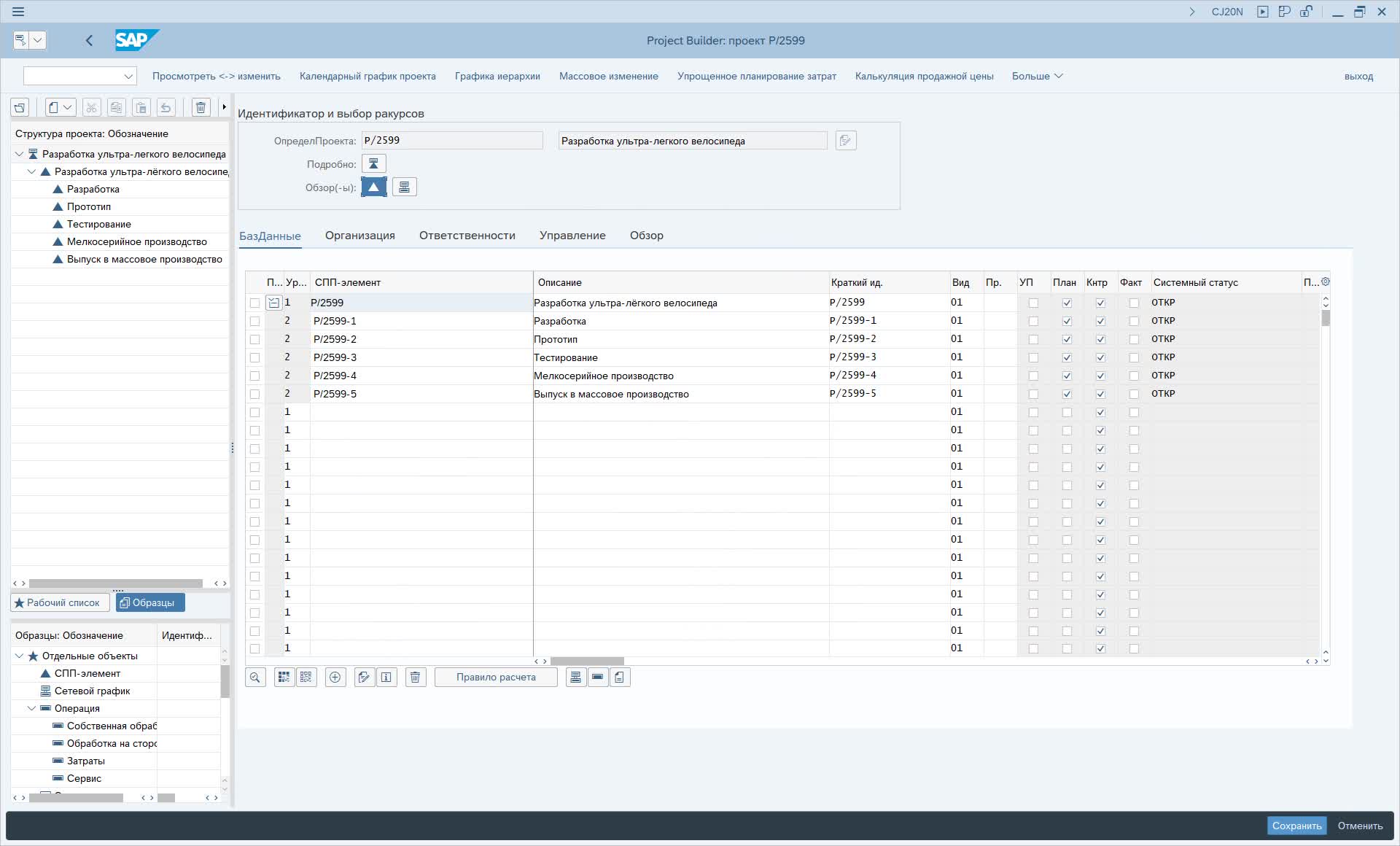Click the Сохранить button
Screen dimensions: 1400x846
pos(1296,826)
